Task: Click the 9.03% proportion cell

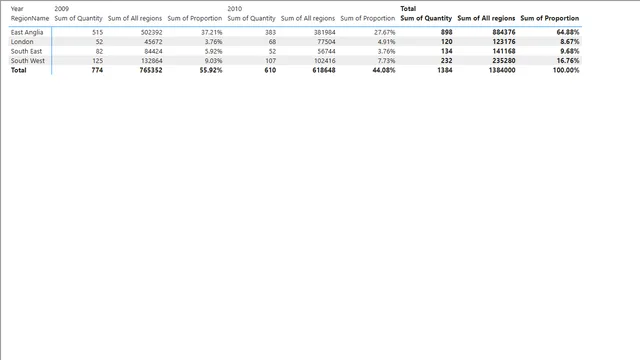Action: point(213,60)
